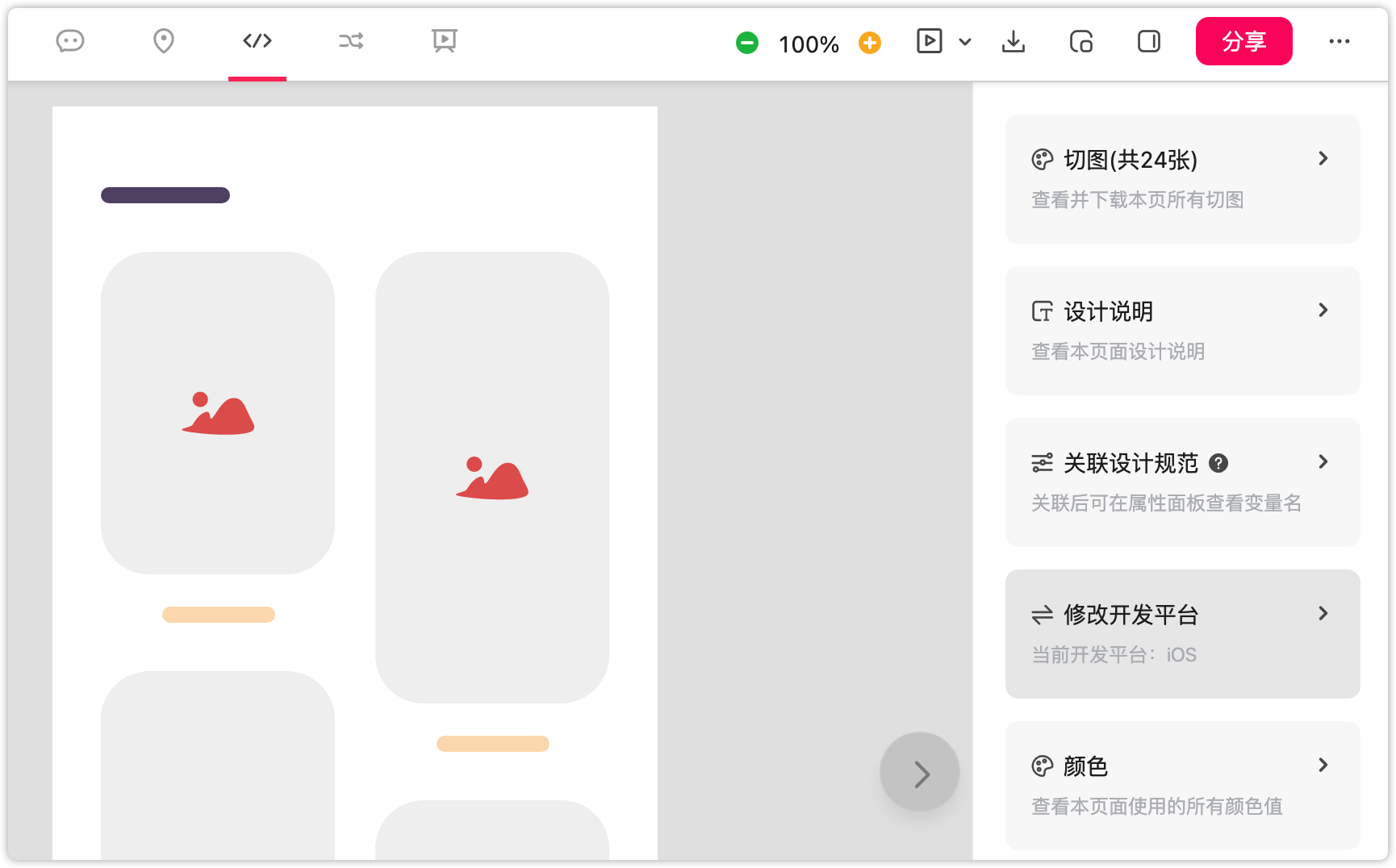This screenshot has height=868, width=1396.
Task: Click the download icon in toolbar
Action: (x=1014, y=41)
